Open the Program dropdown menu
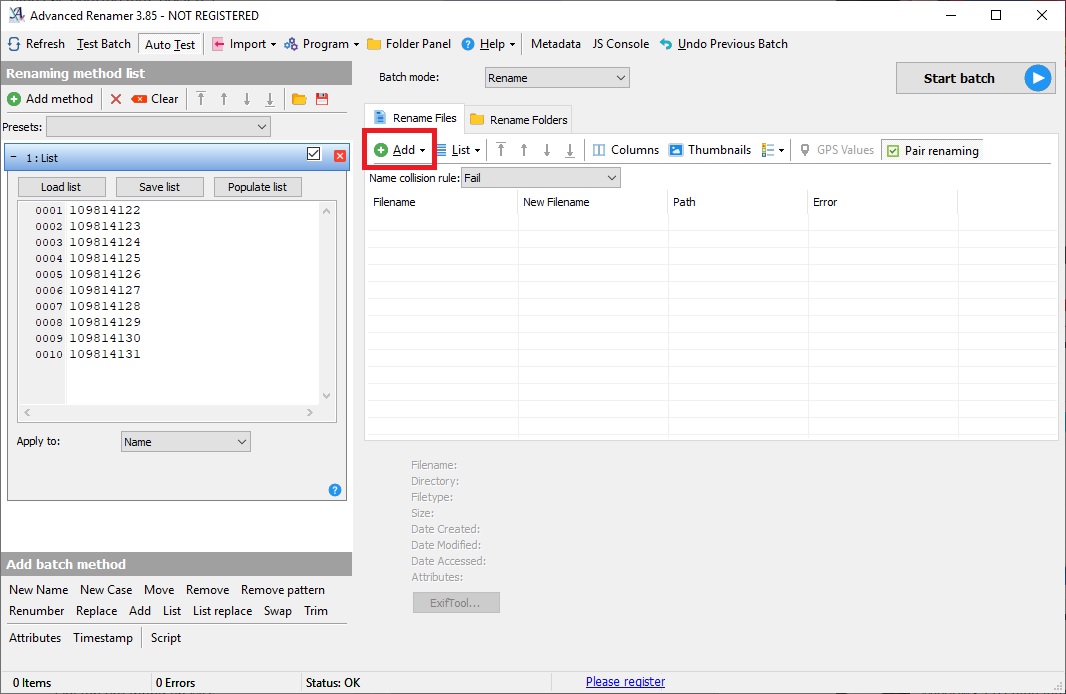Viewport: 1066px width, 694px height. (322, 44)
